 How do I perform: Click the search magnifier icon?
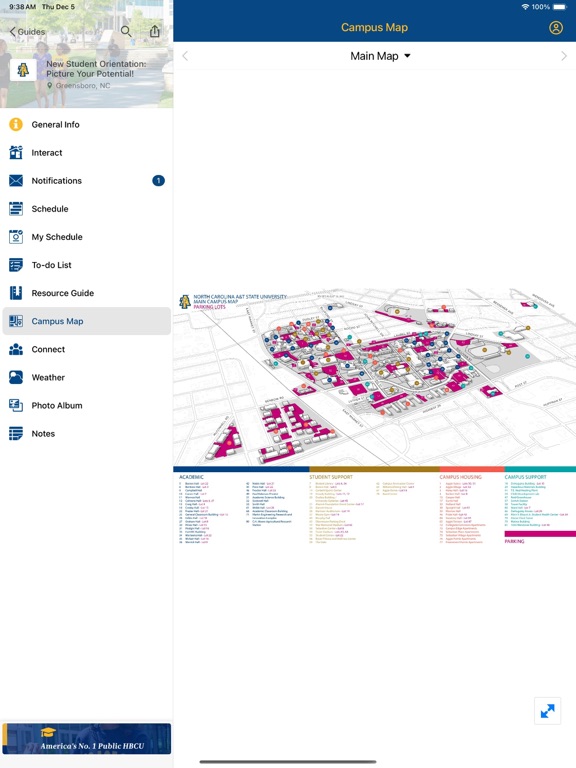(x=126, y=31)
